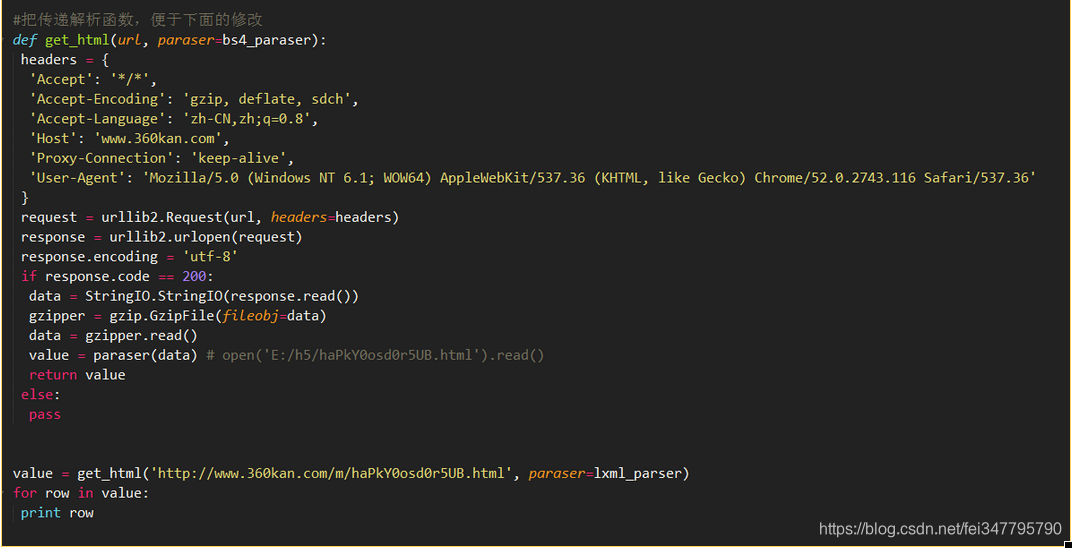This screenshot has height=548, width=1072.
Task: Click the 'keep-alive' string value
Action: pyautogui.click(x=239, y=158)
